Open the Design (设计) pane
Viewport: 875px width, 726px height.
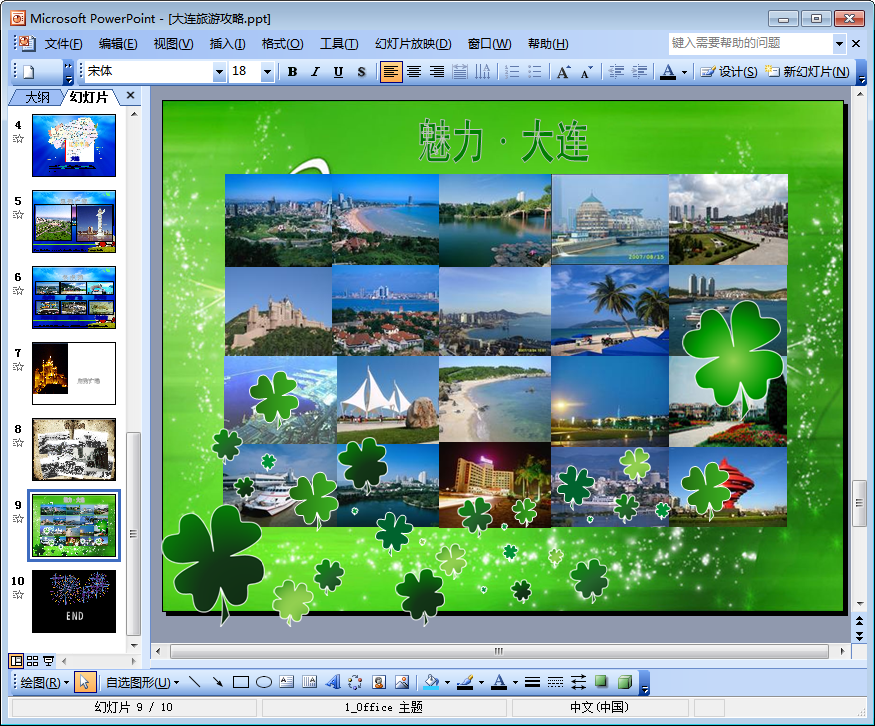point(728,71)
